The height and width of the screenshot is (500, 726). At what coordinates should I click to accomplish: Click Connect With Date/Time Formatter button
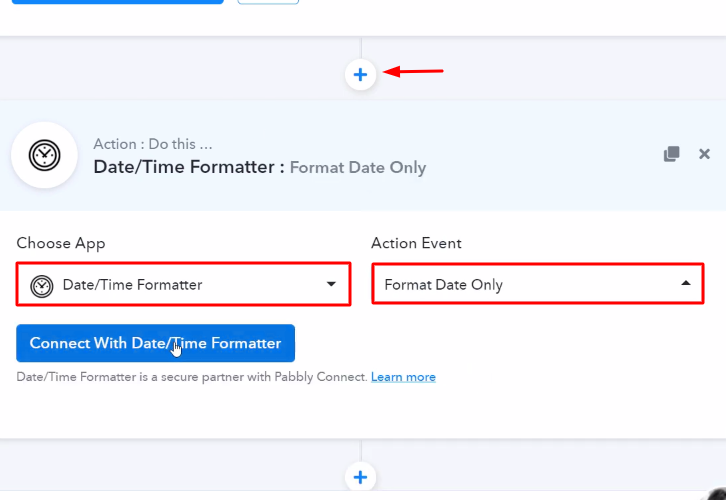pos(156,343)
